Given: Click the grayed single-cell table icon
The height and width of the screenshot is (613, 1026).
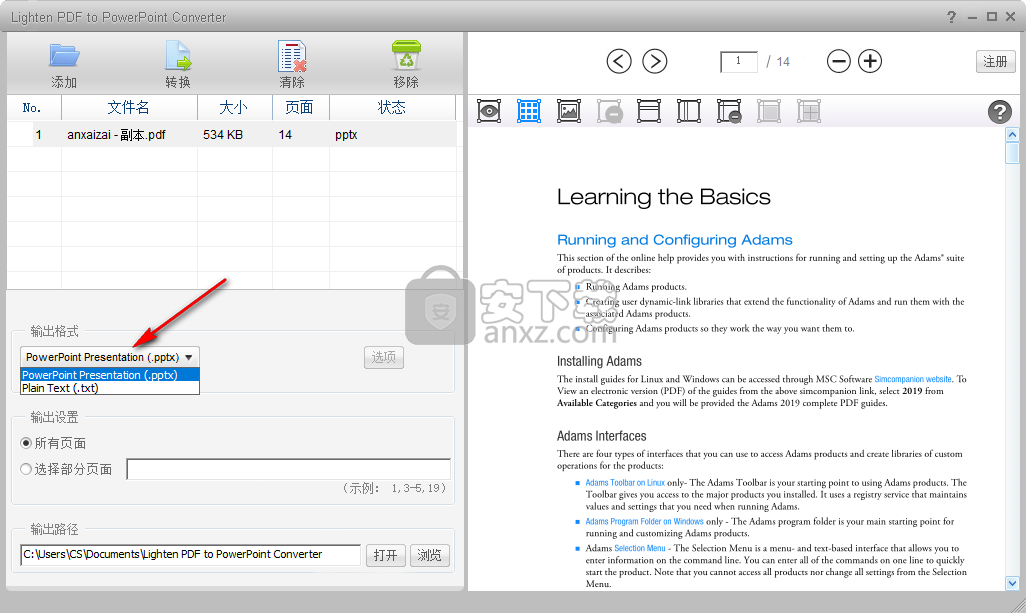Looking at the screenshot, I should click(x=769, y=111).
